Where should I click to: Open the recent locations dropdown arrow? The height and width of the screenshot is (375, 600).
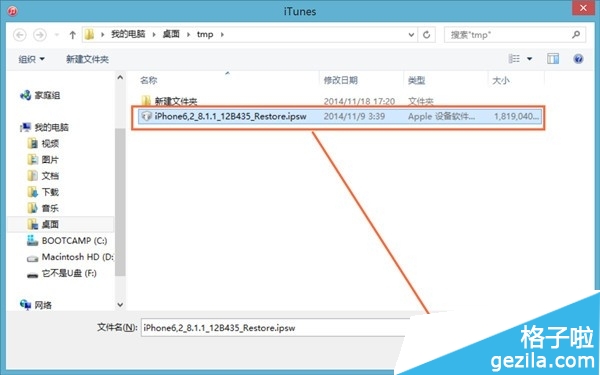tap(57, 35)
